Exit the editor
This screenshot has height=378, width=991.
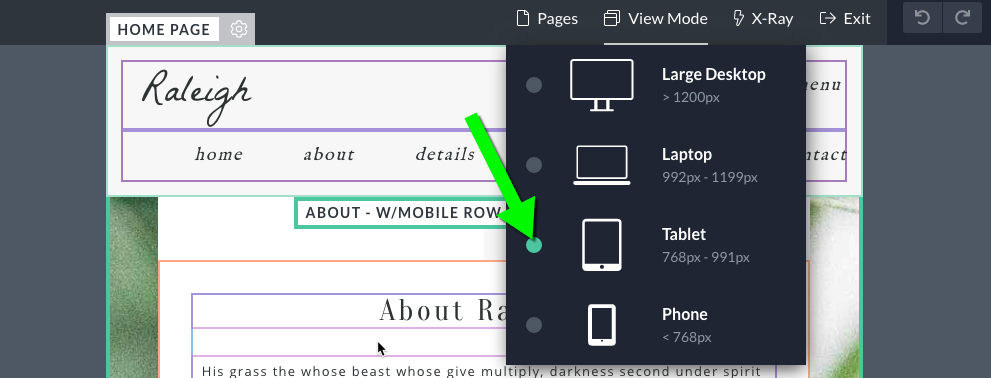[845, 18]
